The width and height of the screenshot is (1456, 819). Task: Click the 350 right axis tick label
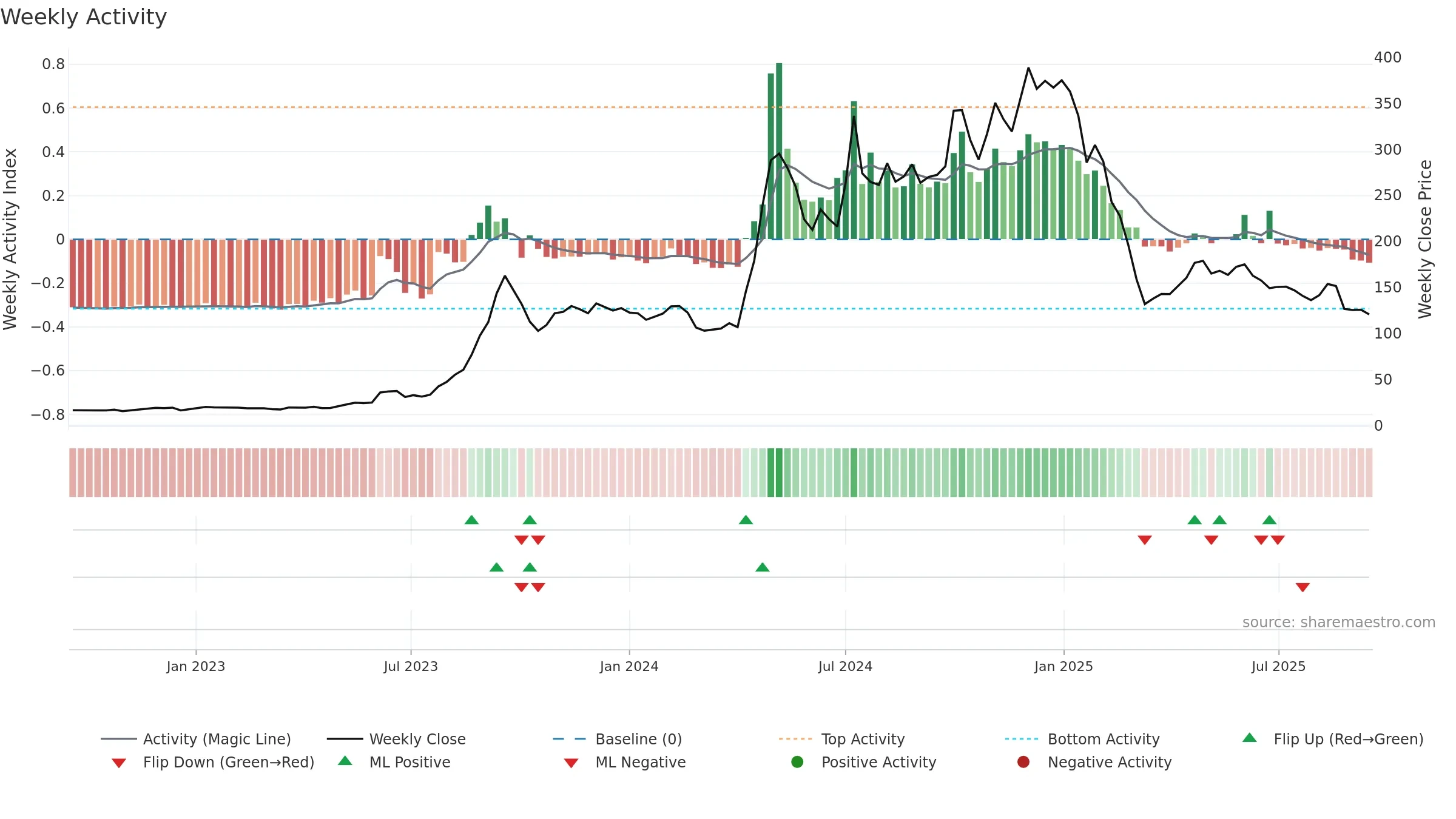(x=1388, y=104)
